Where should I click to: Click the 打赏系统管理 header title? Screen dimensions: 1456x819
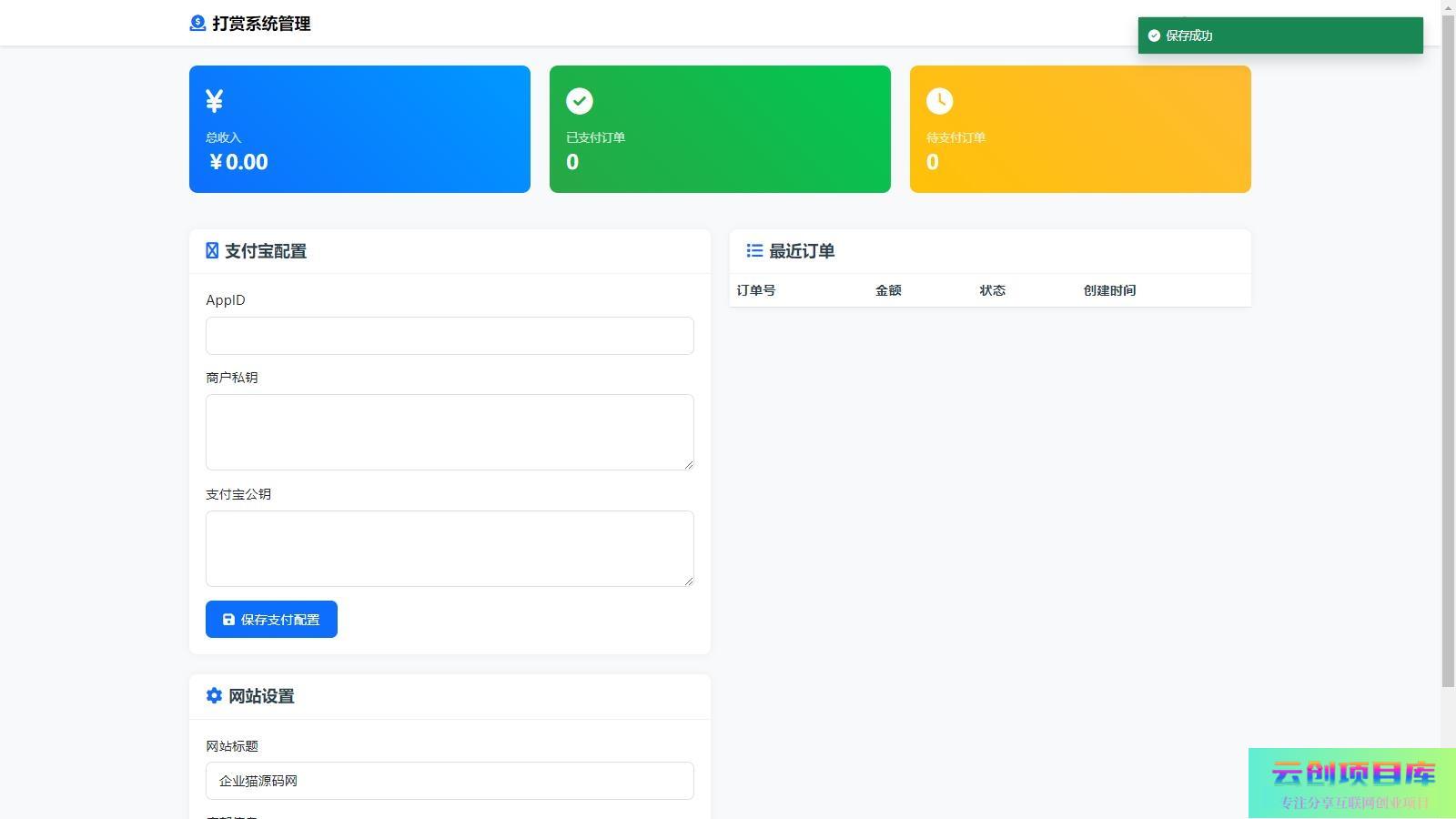coord(261,24)
